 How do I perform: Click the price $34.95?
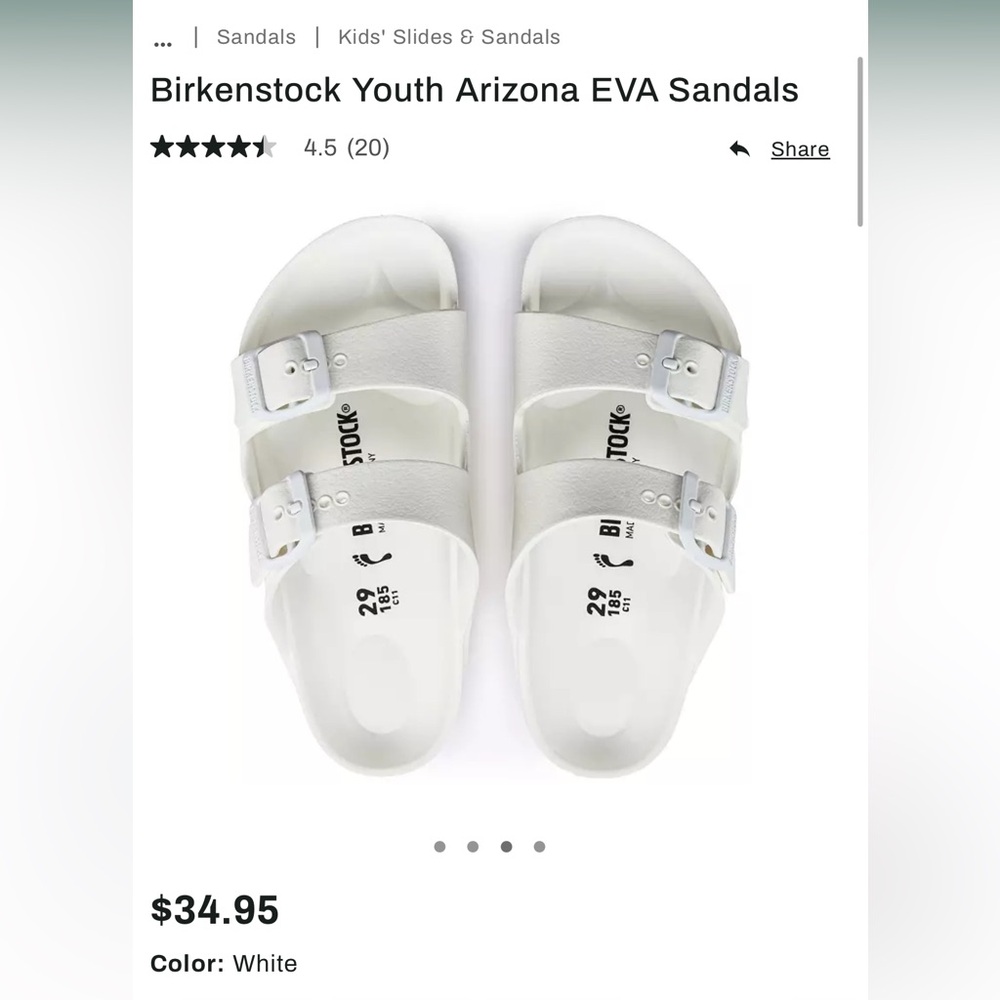215,911
